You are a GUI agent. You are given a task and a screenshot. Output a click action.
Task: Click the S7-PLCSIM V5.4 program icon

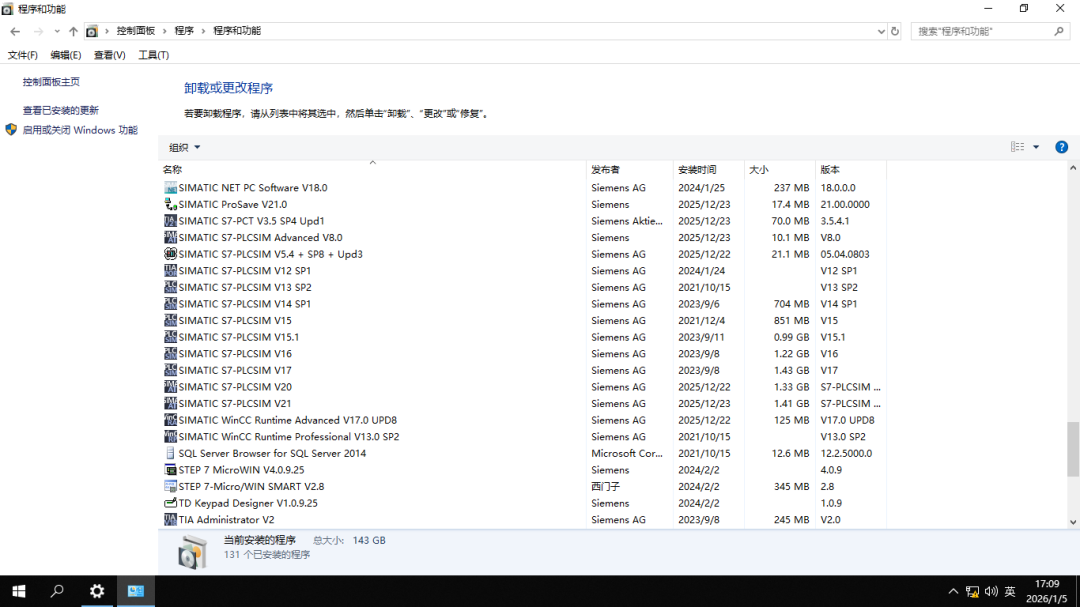pyautogui.click(x=170, y=254)
